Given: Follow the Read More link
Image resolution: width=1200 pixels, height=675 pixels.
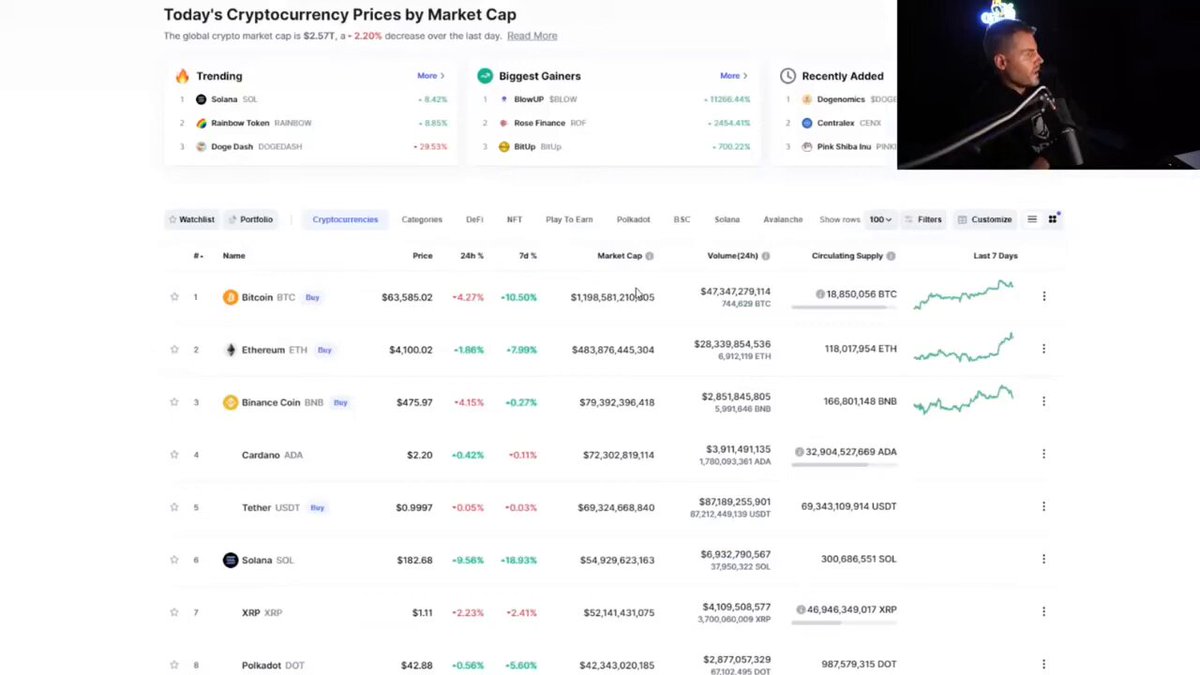Looking at the screenshot, I should (x=532, y=36).
